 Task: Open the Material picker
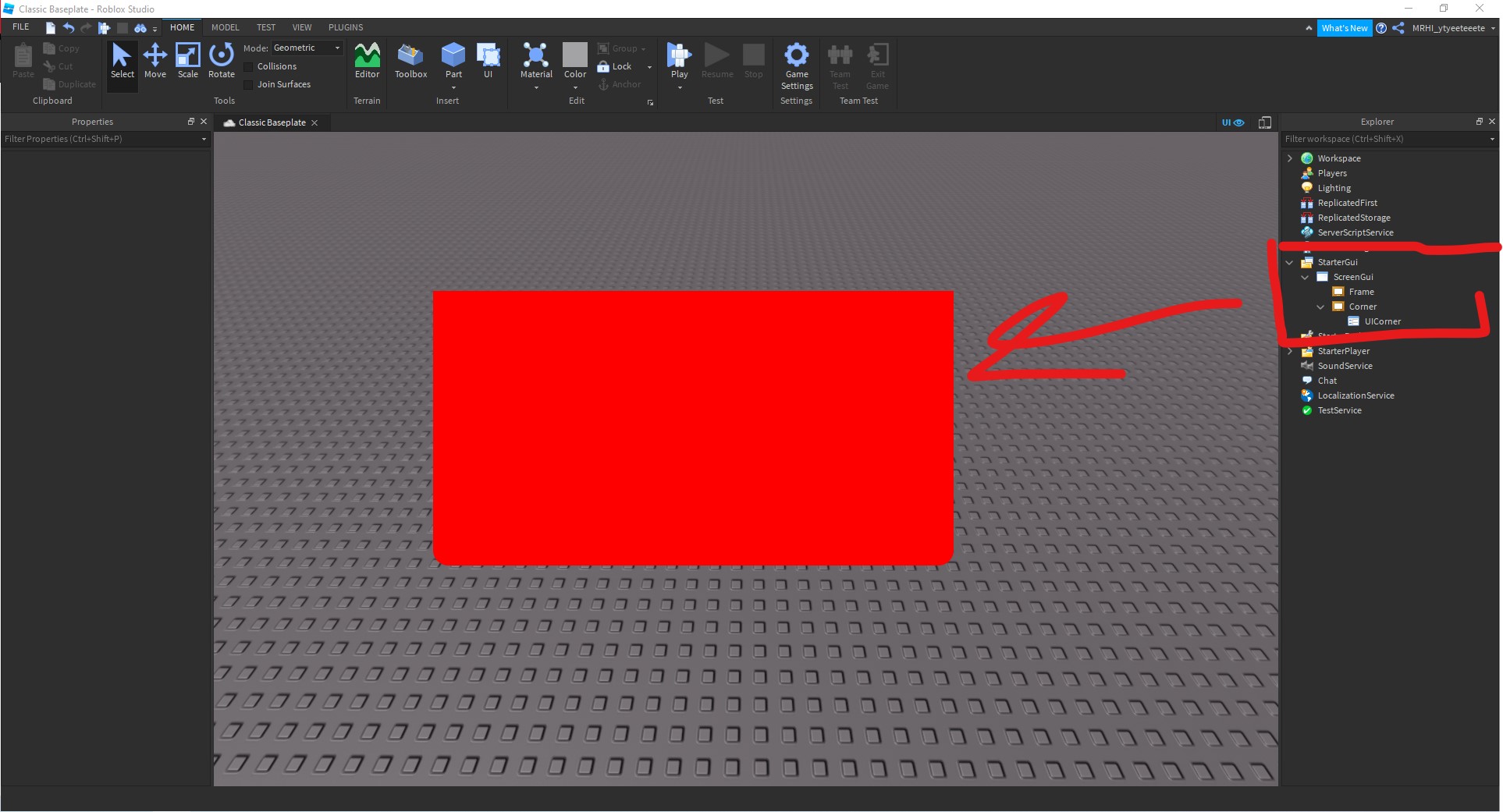point(535,59)
